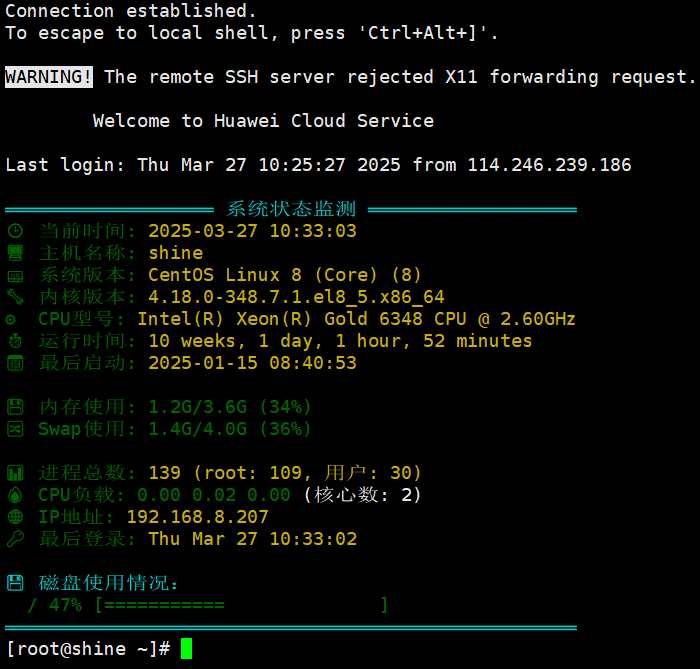Click the globe icon beside IP地址
The width and height of the screenshot is (700, 669).
pyautogui.click(x=15, y=517)
